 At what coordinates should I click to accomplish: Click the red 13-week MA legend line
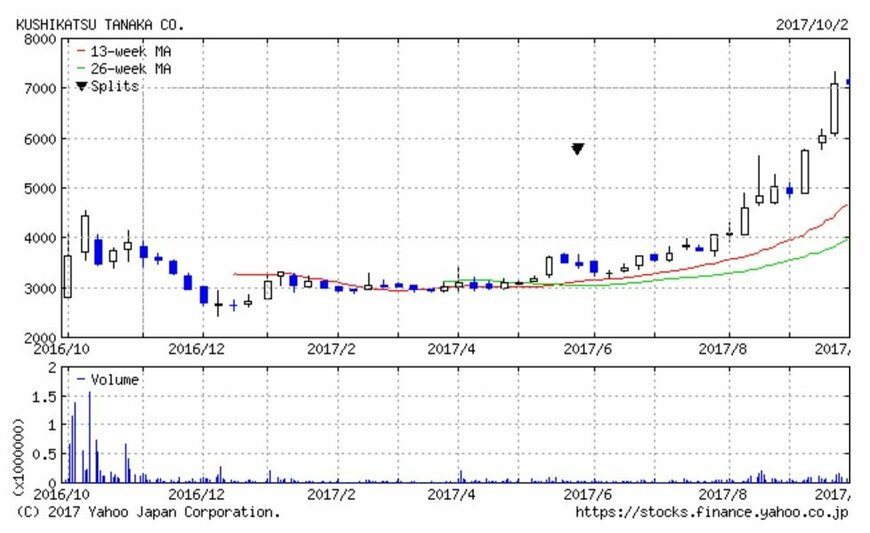click(80, 51)
